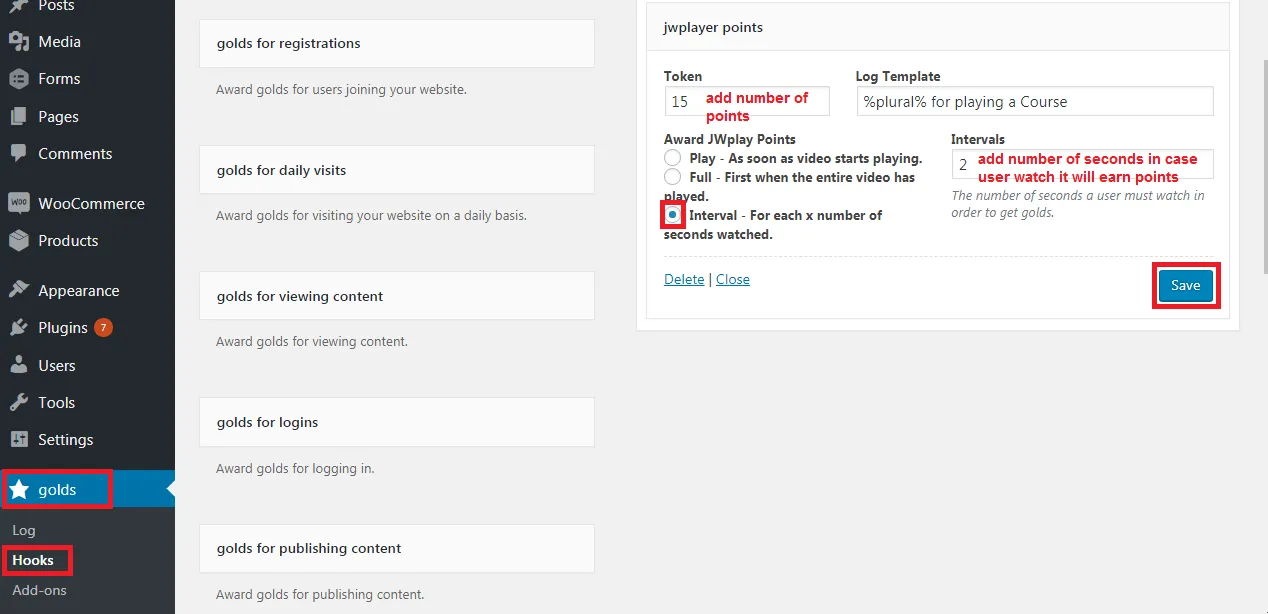Click the Delete link

click(x=684, y=279)
